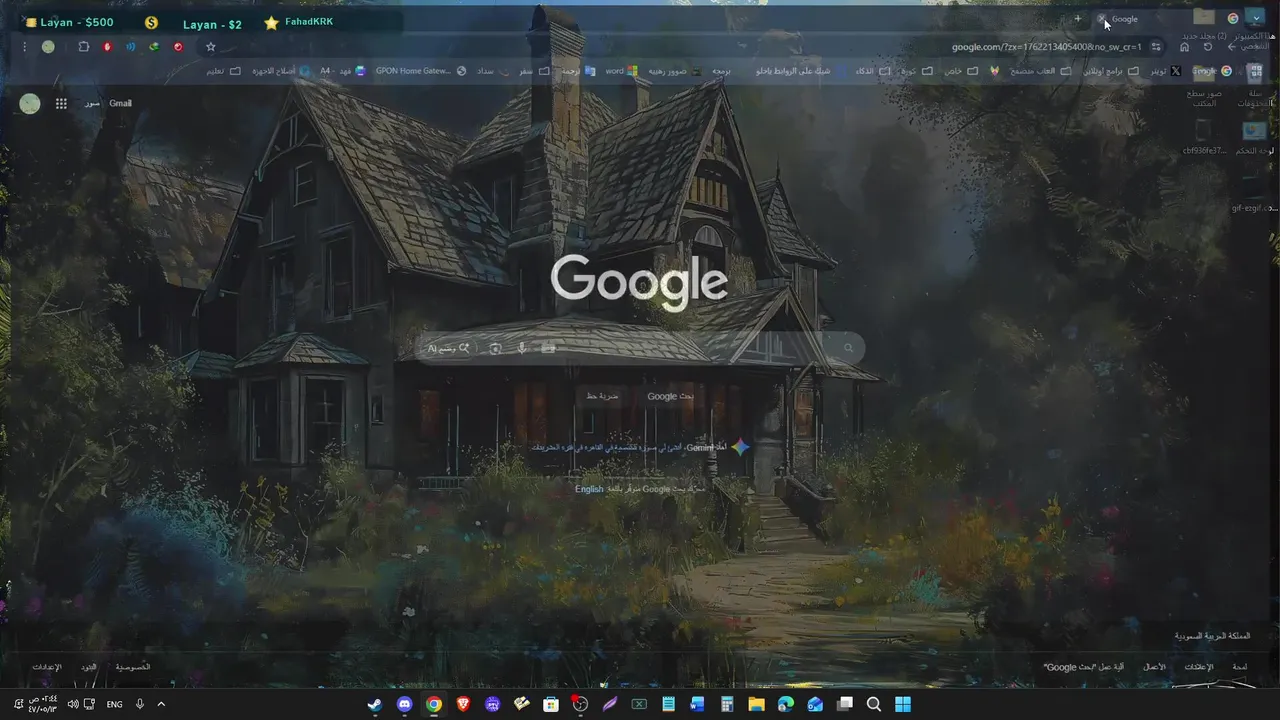Click the Chrome profile avatar in toolbar

(x=48, y=47)
